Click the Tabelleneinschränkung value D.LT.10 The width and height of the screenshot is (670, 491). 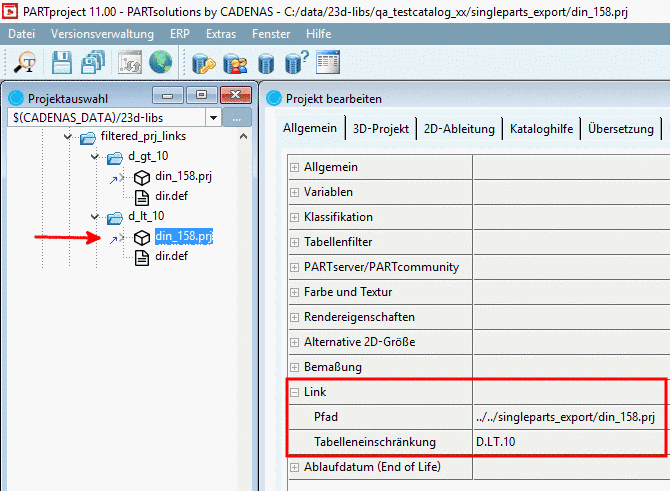coord(496,442)
